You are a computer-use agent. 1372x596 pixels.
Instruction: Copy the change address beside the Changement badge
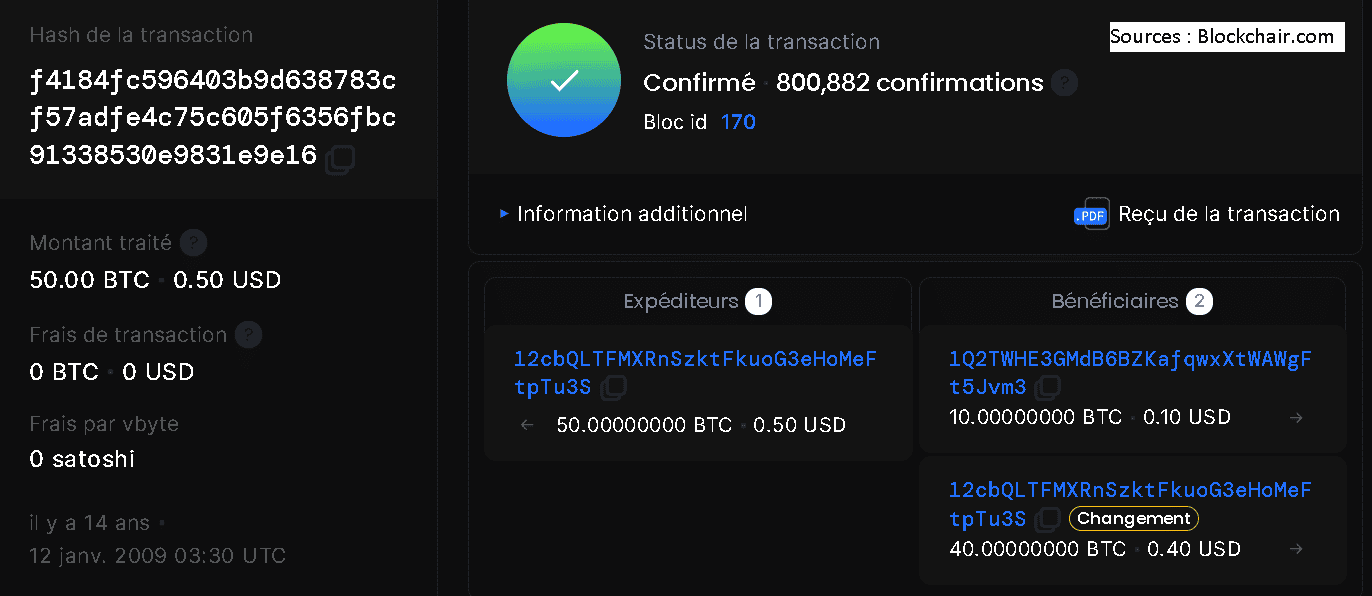click(x=1047, y=519)
